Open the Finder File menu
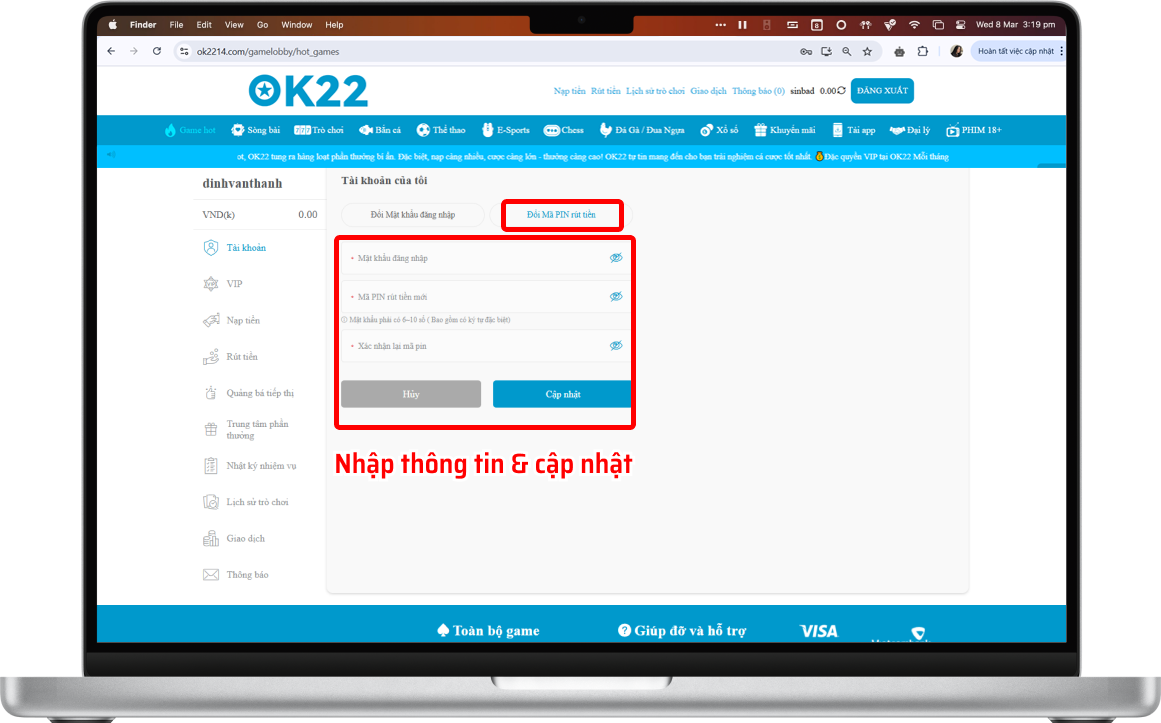This screenshot has height=723, width=1161. pyautogui.click(x=176, y=24)
